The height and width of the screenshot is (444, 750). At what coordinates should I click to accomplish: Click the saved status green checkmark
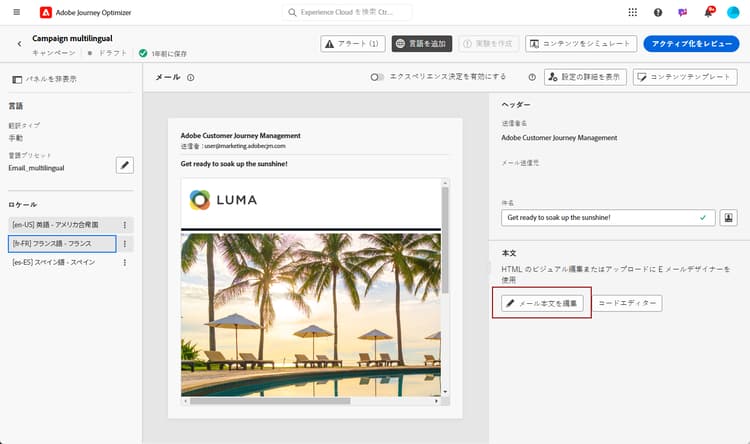click(x=143, y=53)
